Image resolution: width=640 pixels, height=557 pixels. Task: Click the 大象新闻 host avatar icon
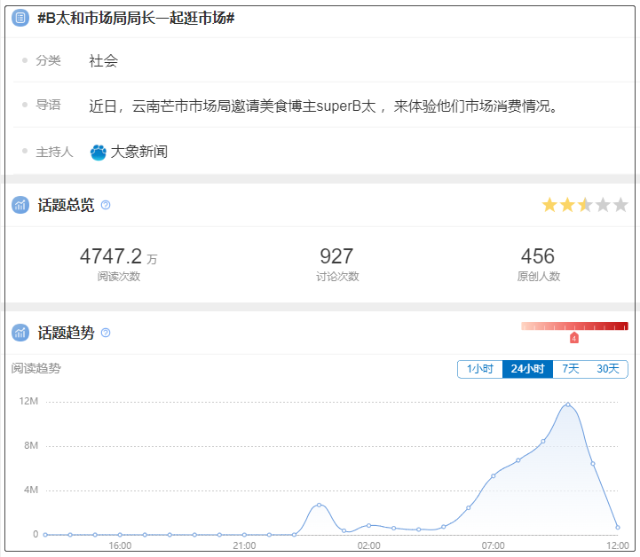tap(98, 152)
